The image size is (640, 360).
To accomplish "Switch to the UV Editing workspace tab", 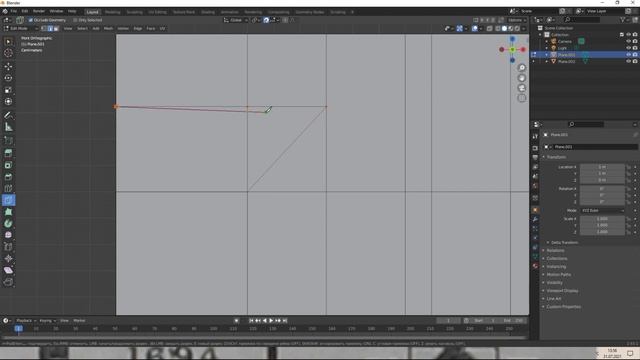I will tap(157, 12).
